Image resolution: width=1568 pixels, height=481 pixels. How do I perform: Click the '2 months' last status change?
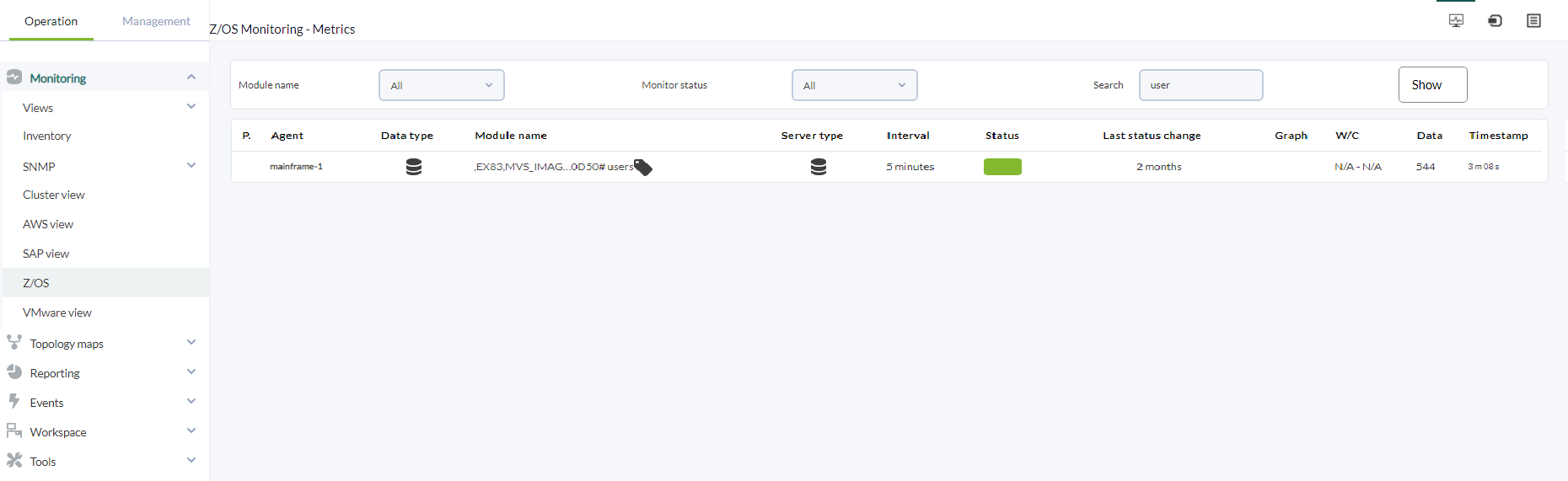(x=1159, y=167)
